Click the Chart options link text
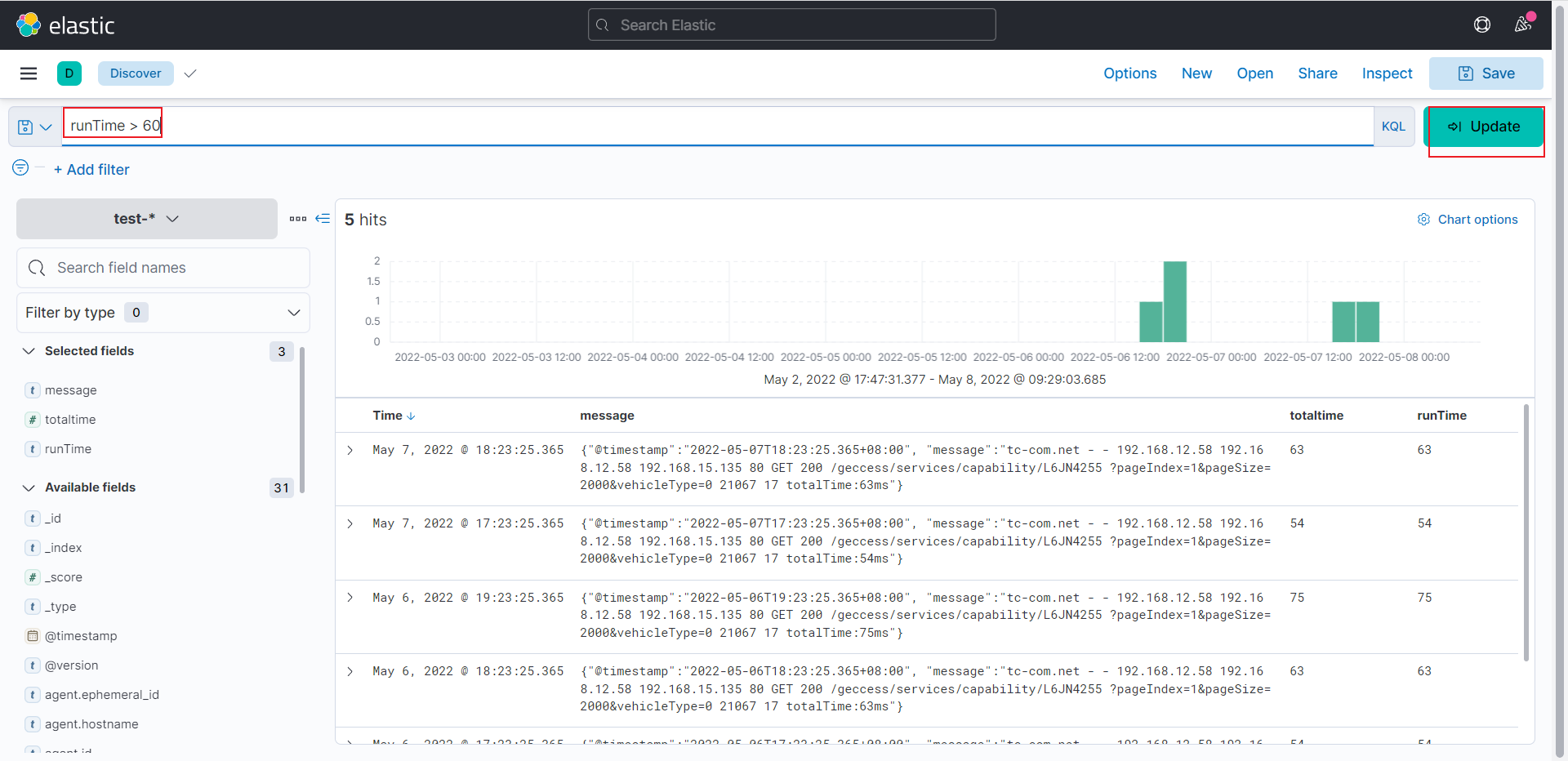The height and width of the screenshot is (761, 1568). click(x=1477, y=220)
